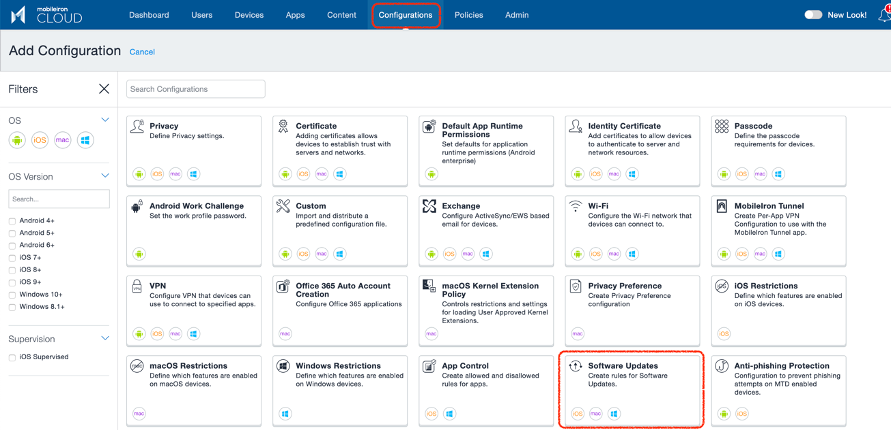891x431 pixels.
Task: Click the Wi-Fi signal icon
Action: tap(576, 206)
